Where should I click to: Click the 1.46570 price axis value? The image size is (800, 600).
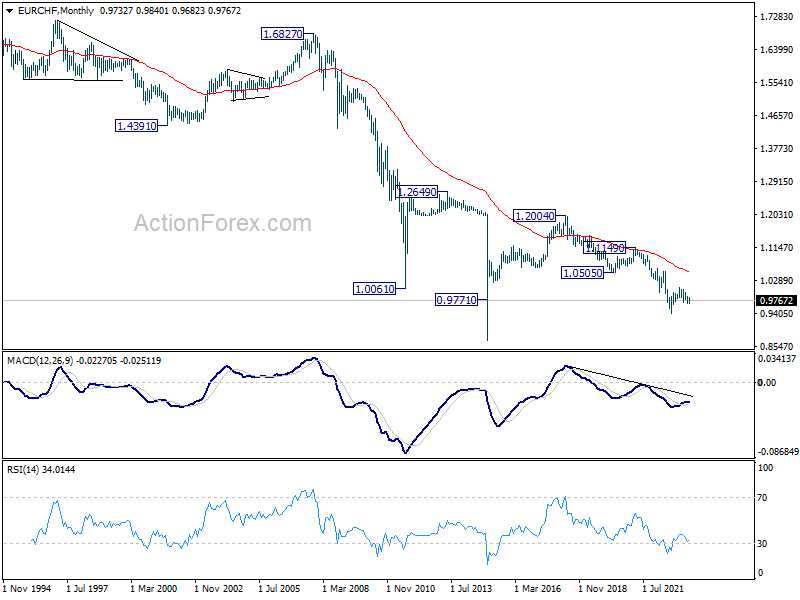click(776, 116)
